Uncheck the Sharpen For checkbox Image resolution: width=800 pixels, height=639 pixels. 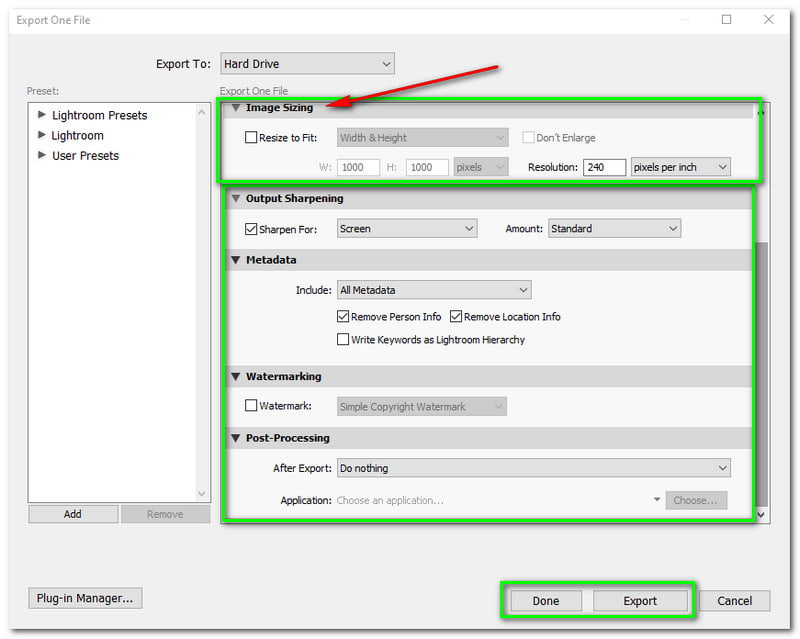(251, 229)
